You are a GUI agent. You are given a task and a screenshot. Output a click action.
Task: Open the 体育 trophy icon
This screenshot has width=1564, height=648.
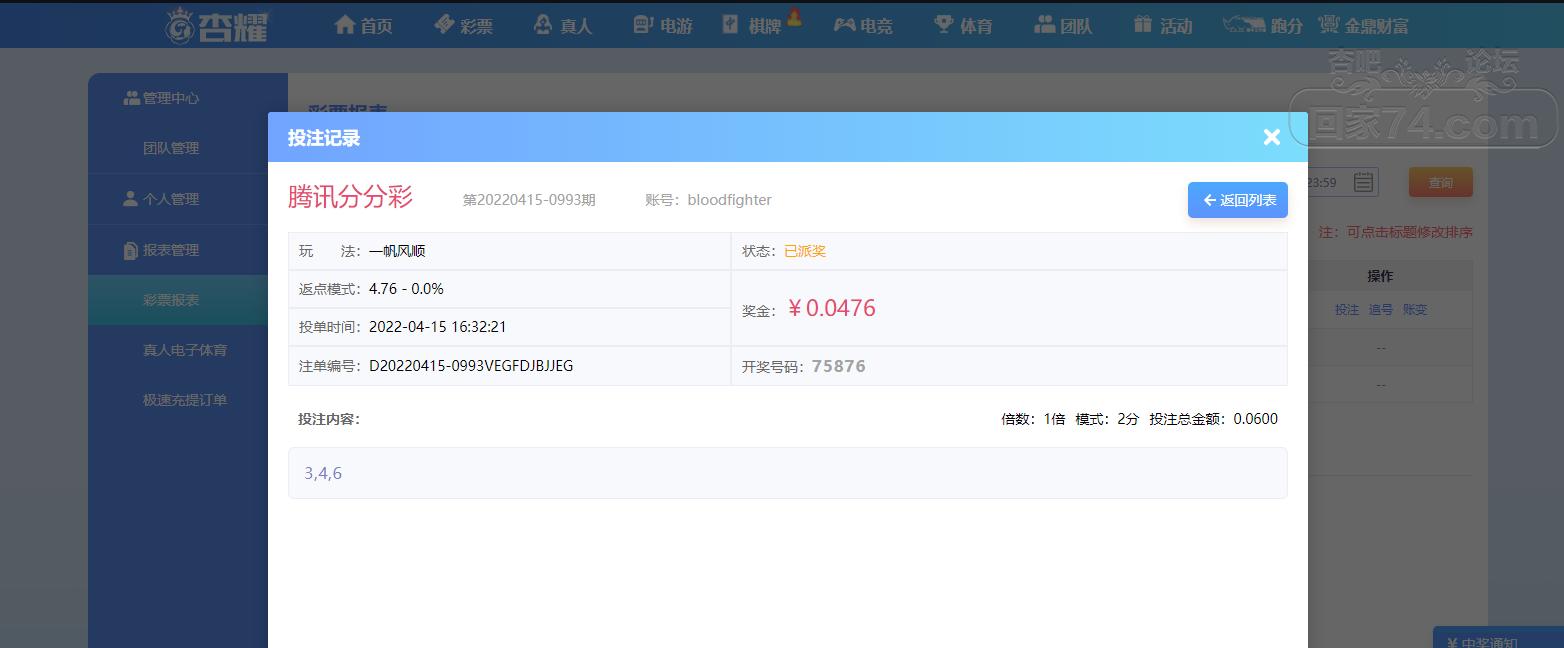click(944, 25)
